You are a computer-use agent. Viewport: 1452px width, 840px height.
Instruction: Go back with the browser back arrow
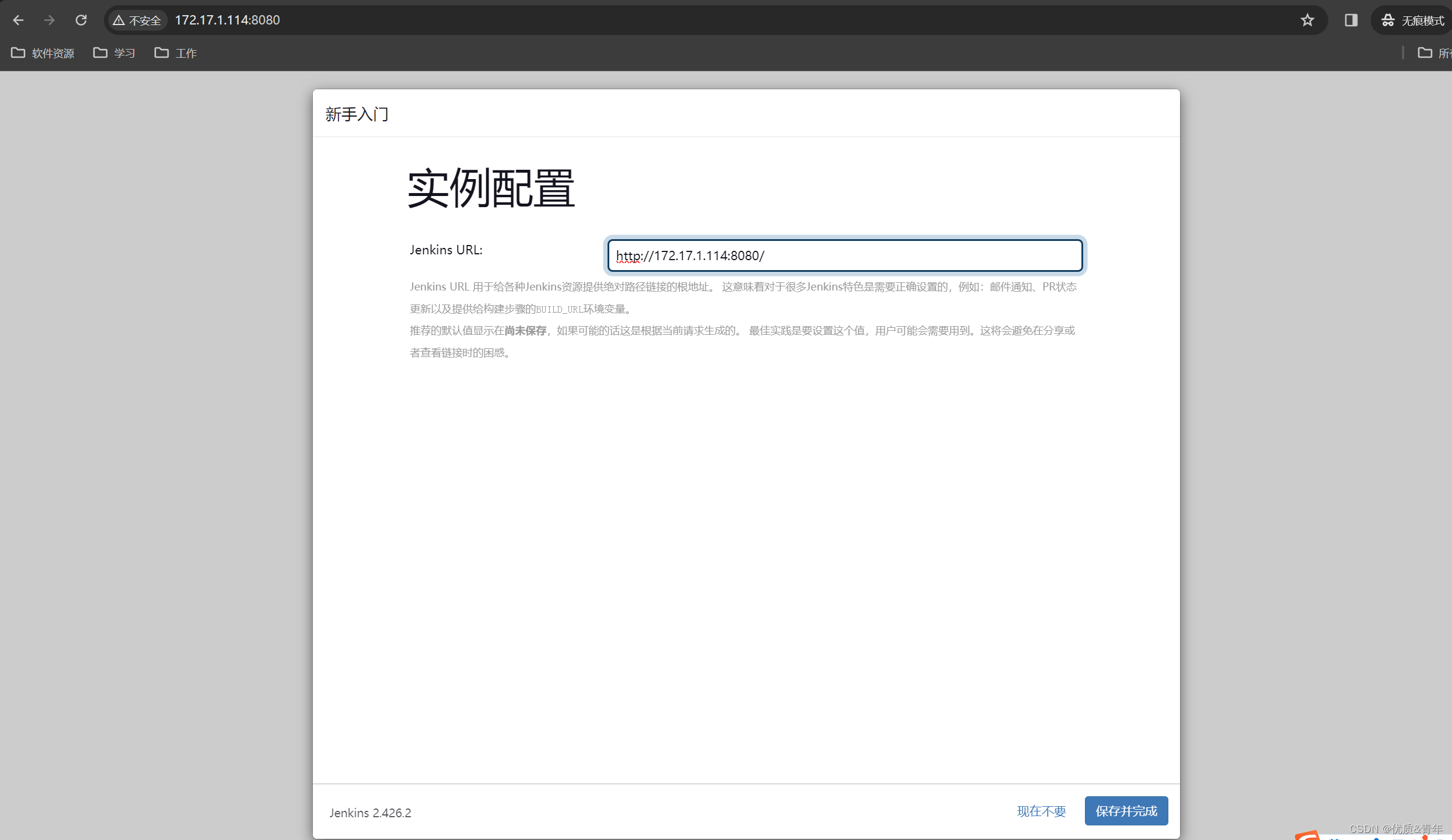click(x=18, y=20)
